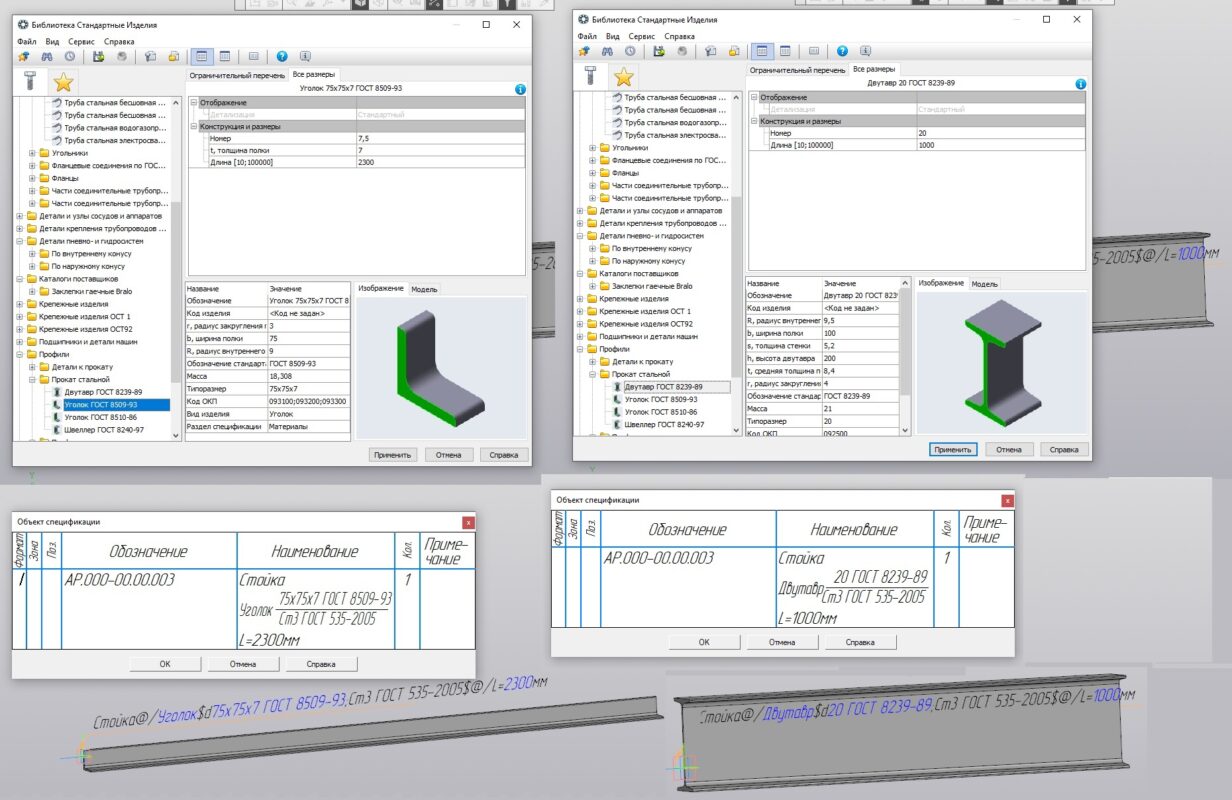This screenshot has height=800, width=1232.
Task: Click info speech-bubble toolbar icon in left window
Action: coord(305,57)
